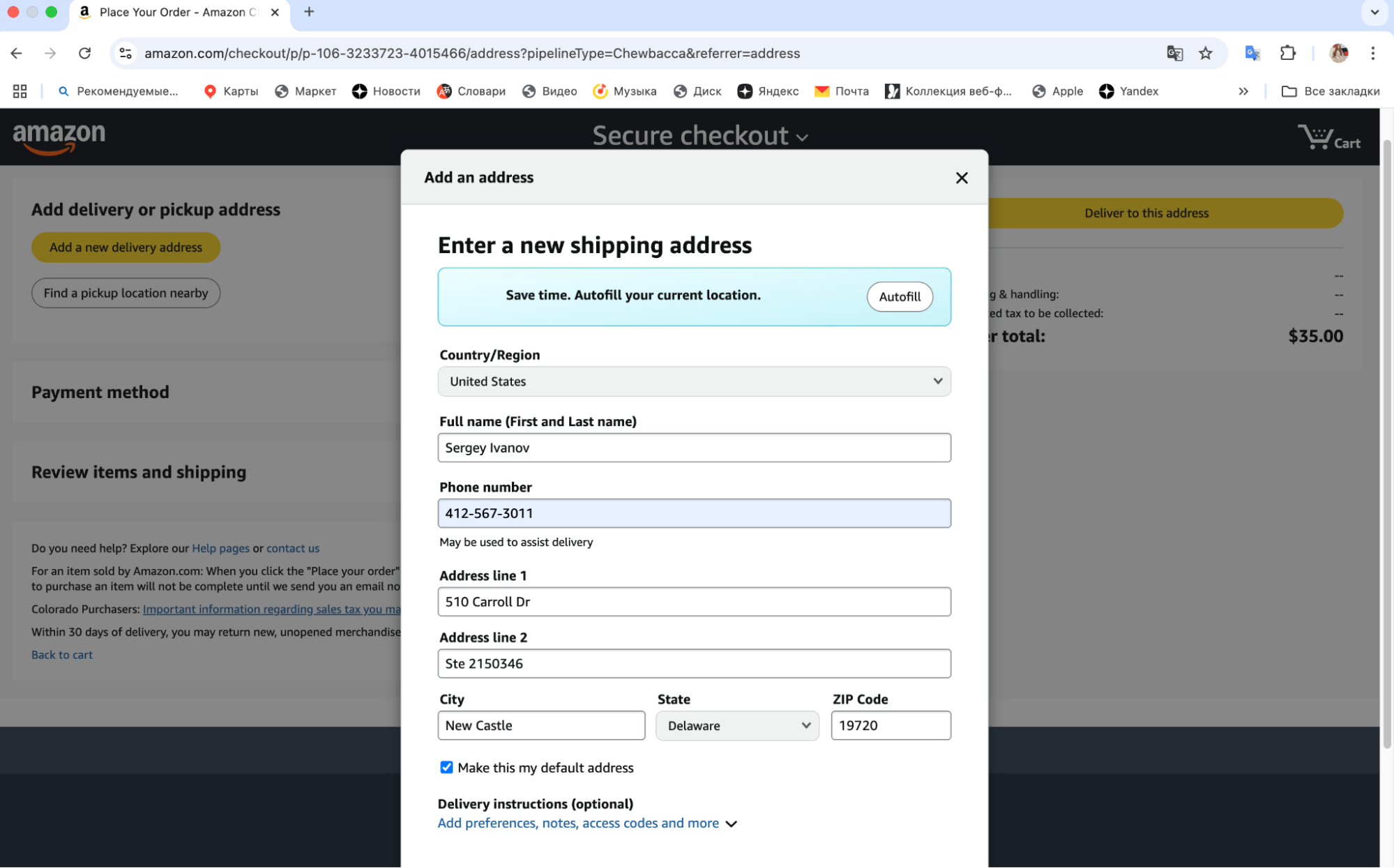Open the Country/Region dropdown
Screen dimensions: 1394x868
[694, 381]
